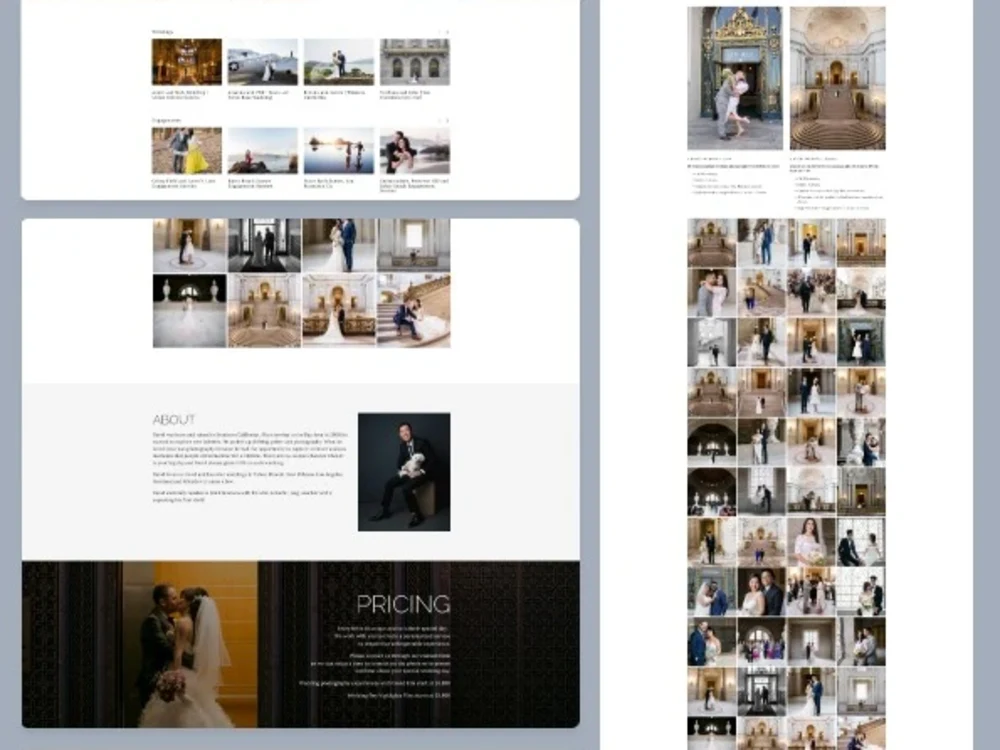Click the Weddings section heading

(162, 32)
